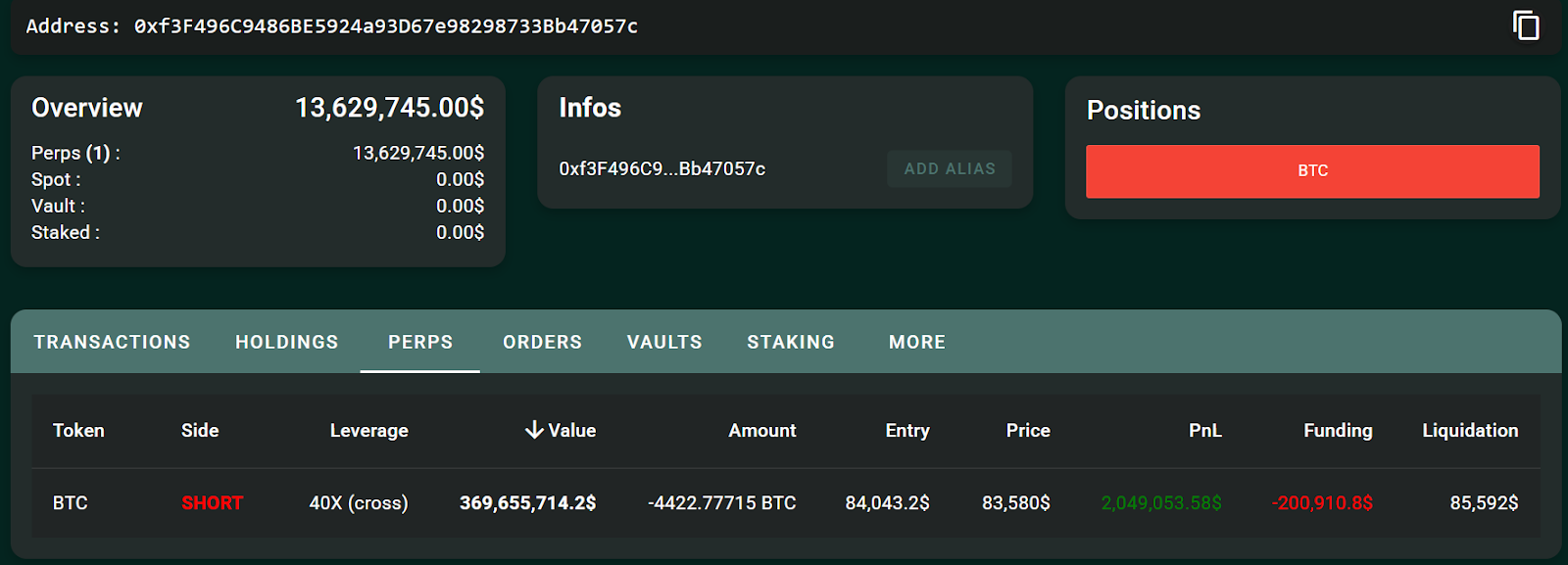Sort table by PnL column header
Viewport: 1568px width, 565px height.
(x=1204, y=431)
